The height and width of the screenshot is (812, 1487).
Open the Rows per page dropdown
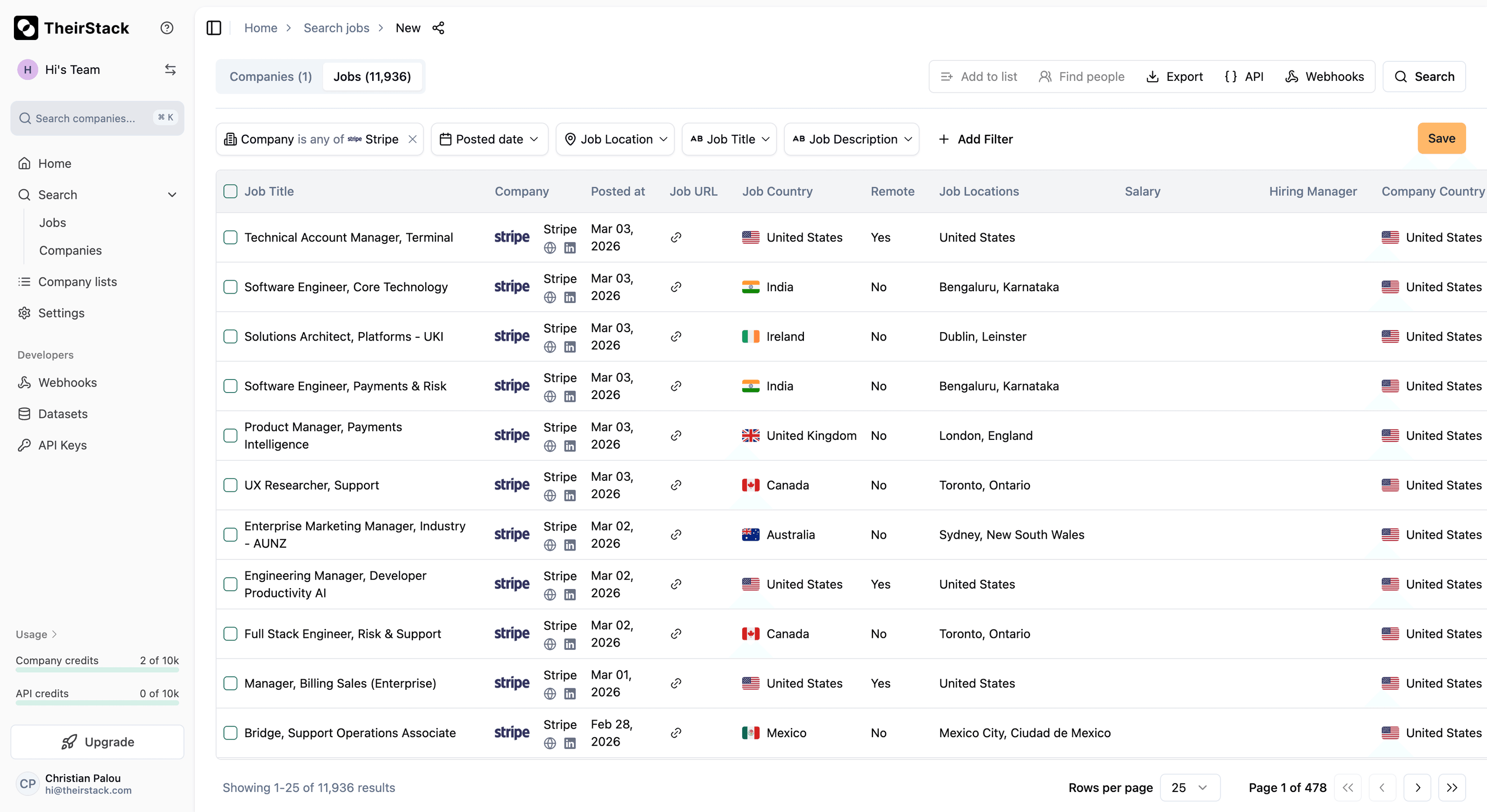[x=1189, y=787]
